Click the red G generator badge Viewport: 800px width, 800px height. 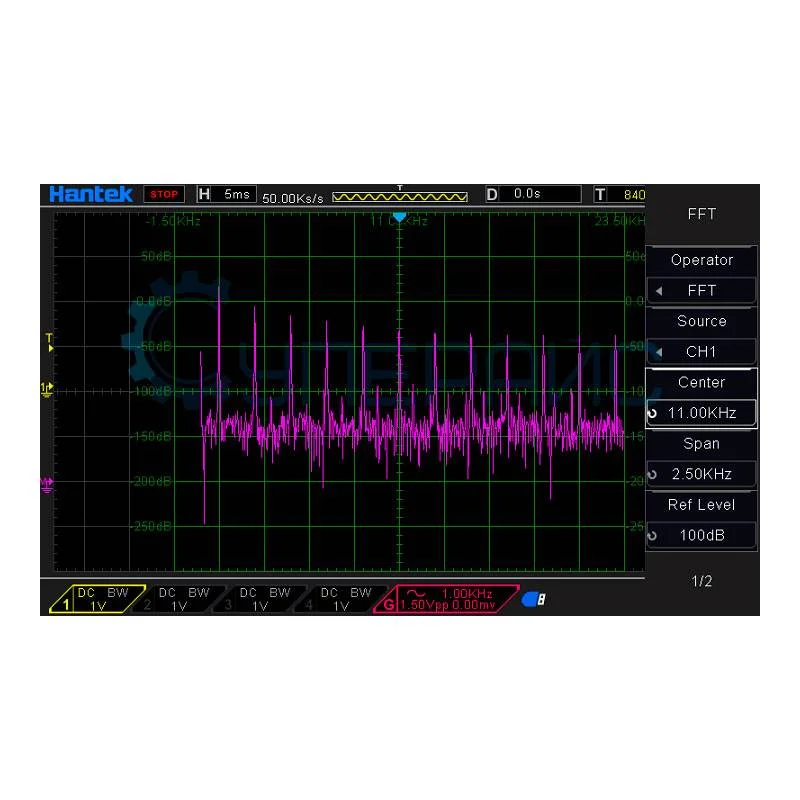[386, 604]
